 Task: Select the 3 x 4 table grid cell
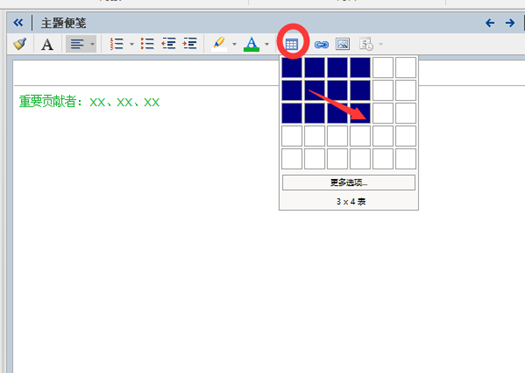tap(360, 113)
